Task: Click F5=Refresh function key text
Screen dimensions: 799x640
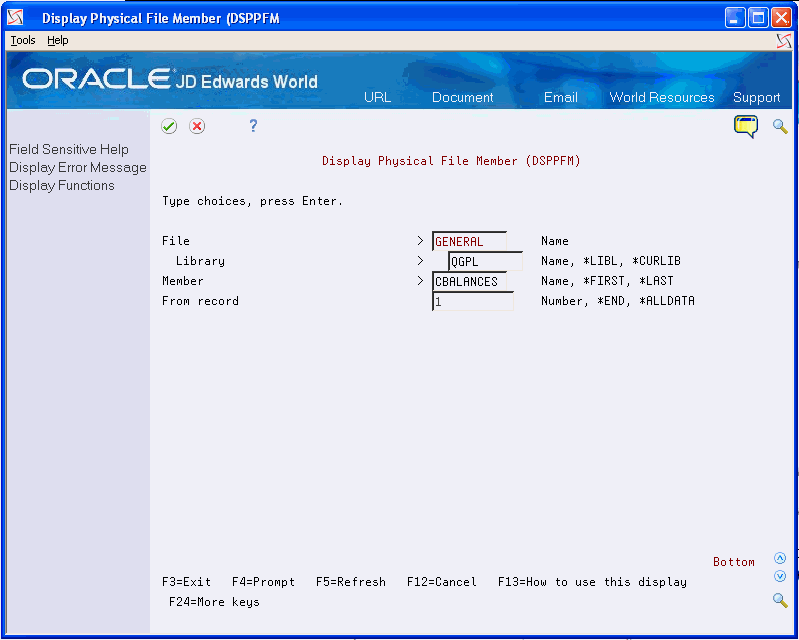Action: [351, 582]
